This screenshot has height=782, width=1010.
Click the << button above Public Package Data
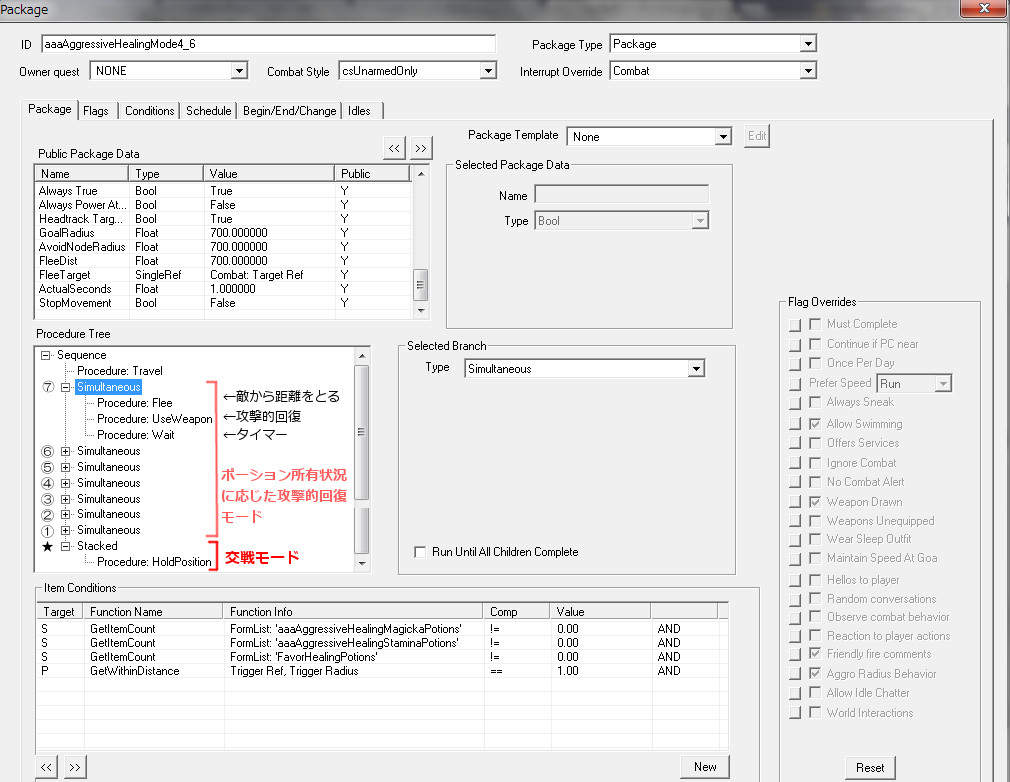pos(394,148)
